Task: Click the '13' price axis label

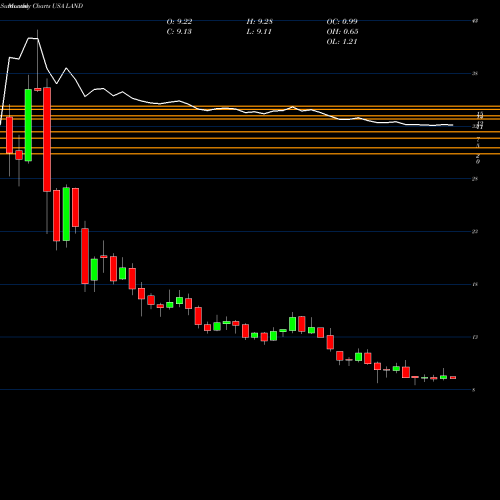Action: click(x=475, y=337)
